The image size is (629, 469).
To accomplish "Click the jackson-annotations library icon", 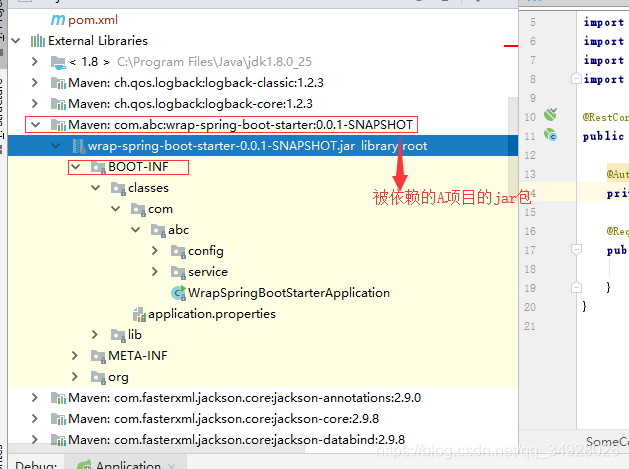I will coord(58,398).
